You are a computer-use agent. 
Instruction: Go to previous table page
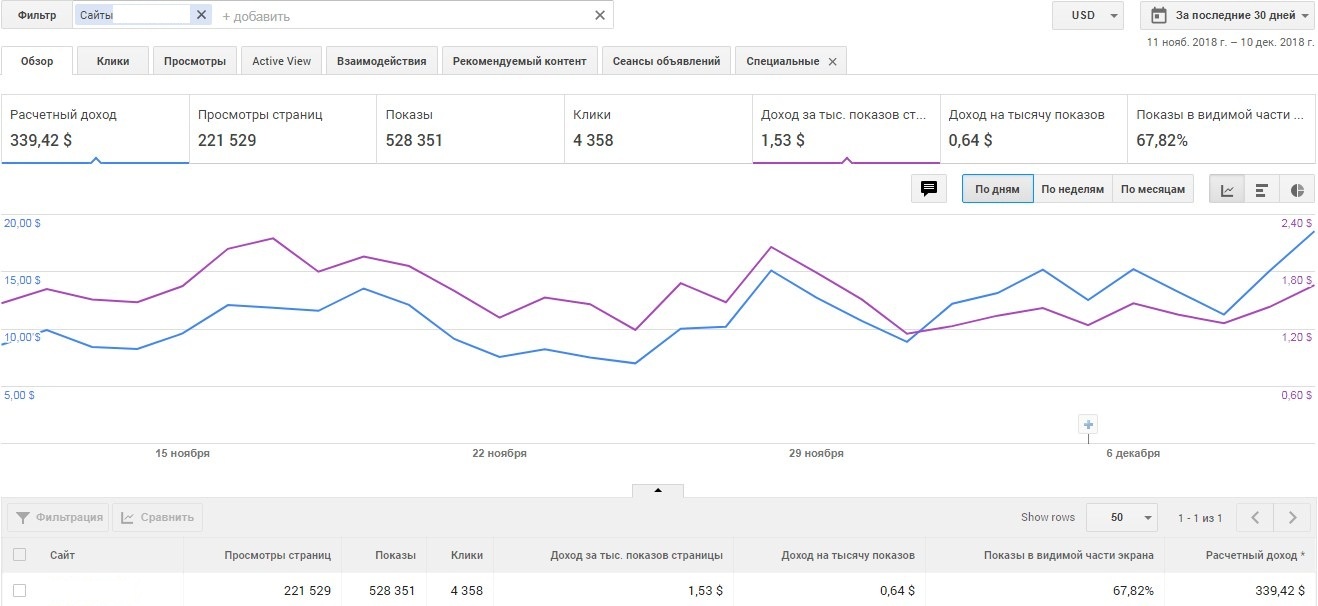tap(1255, 517)
